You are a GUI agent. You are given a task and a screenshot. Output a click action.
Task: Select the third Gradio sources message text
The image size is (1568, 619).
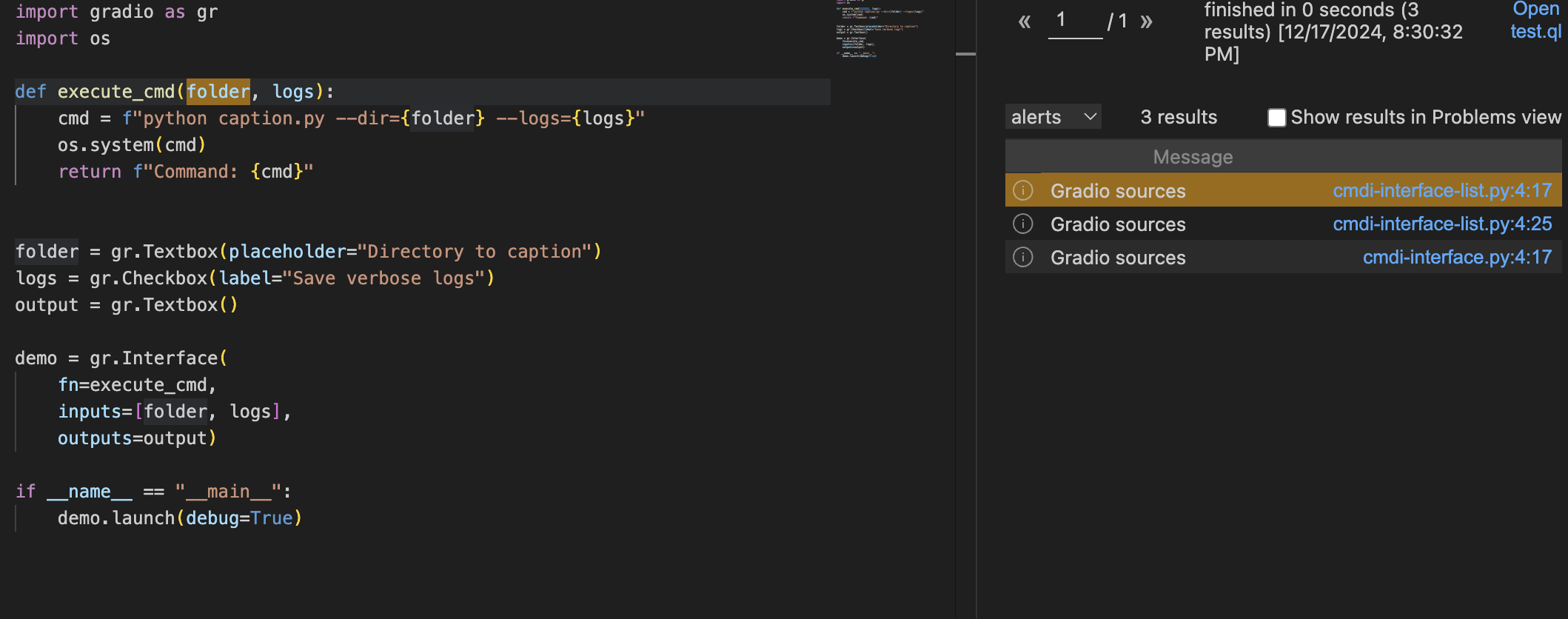click(x=1118, y=258)
